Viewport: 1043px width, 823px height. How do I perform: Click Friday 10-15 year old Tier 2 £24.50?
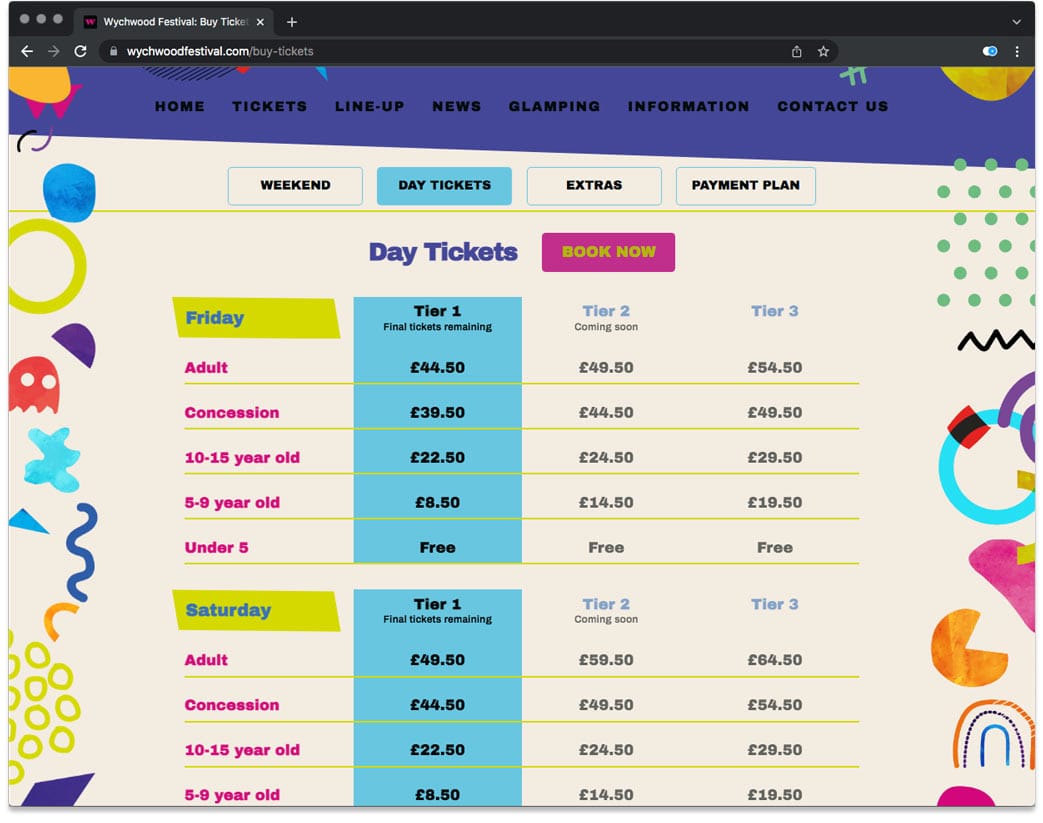606,458
